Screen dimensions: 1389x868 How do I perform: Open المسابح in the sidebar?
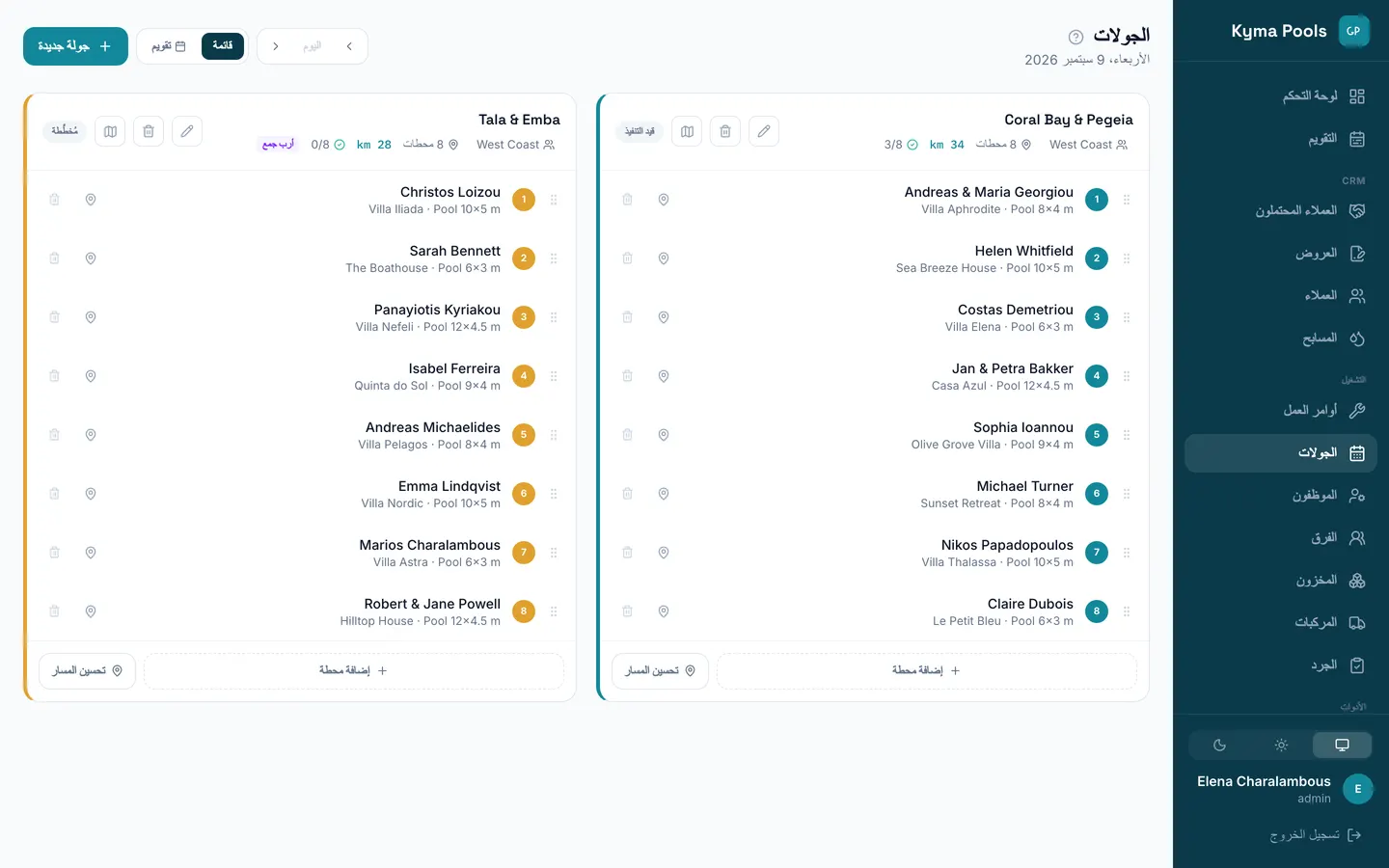coord(1281,338)
